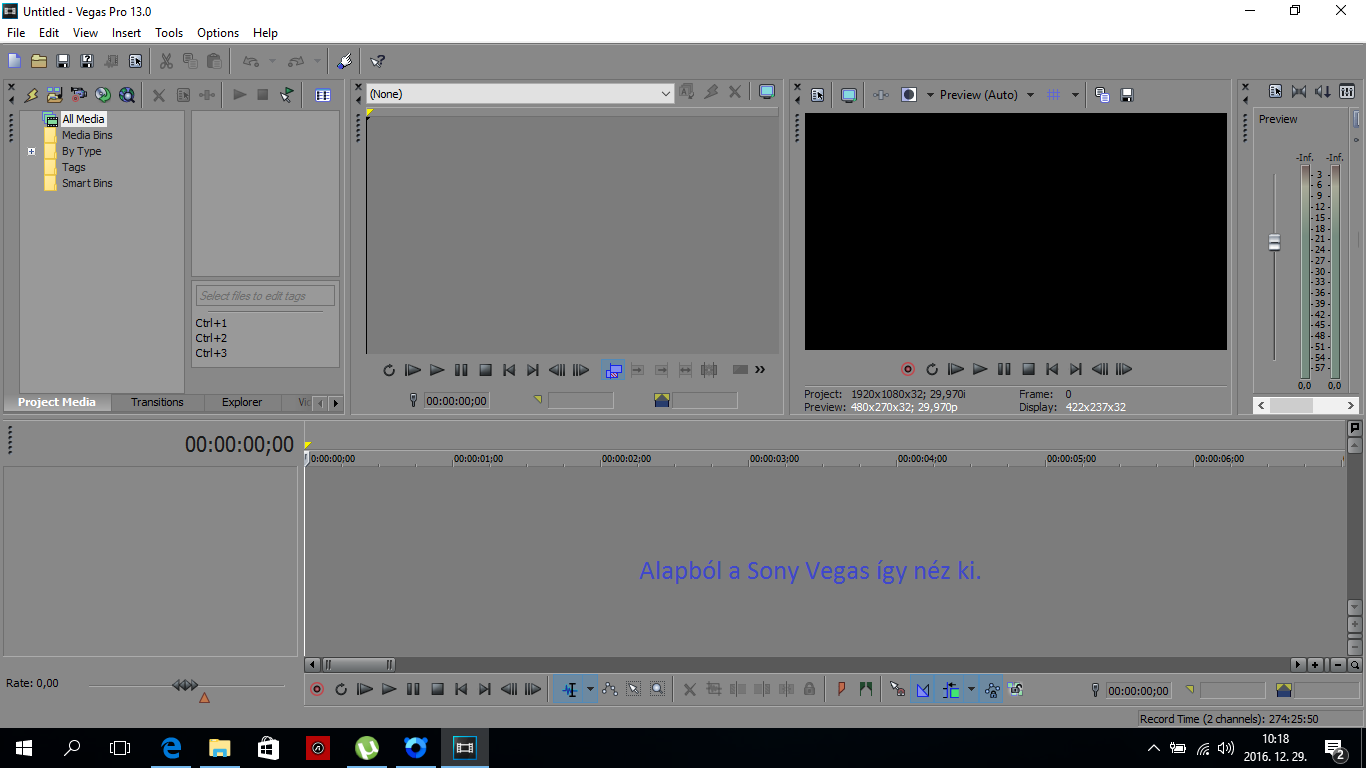The height and width of the screenshot is (768, 1366).
Task: Open the View menu
Action: pos(85,33)
